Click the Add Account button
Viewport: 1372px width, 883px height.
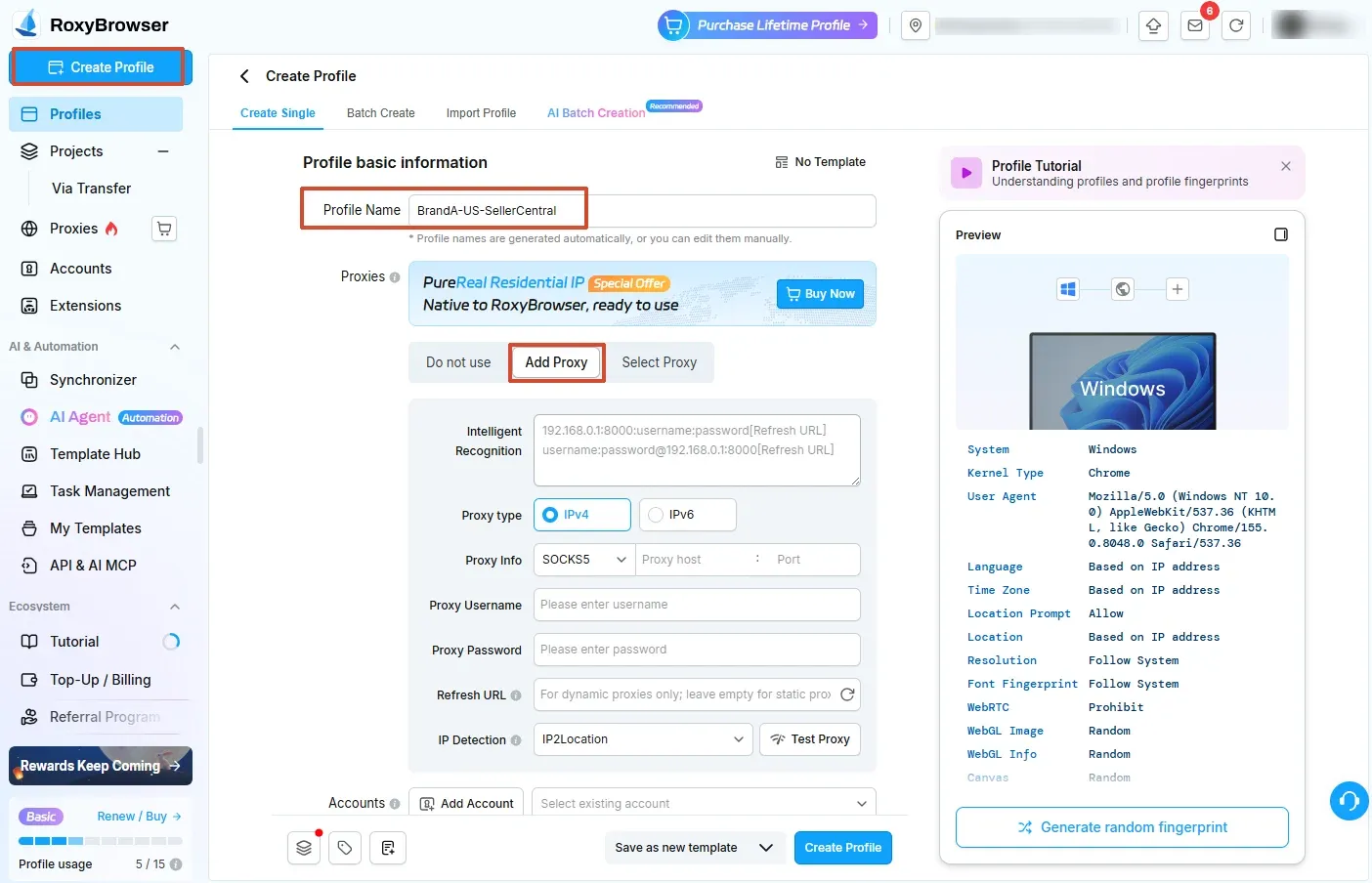(466, 804)
